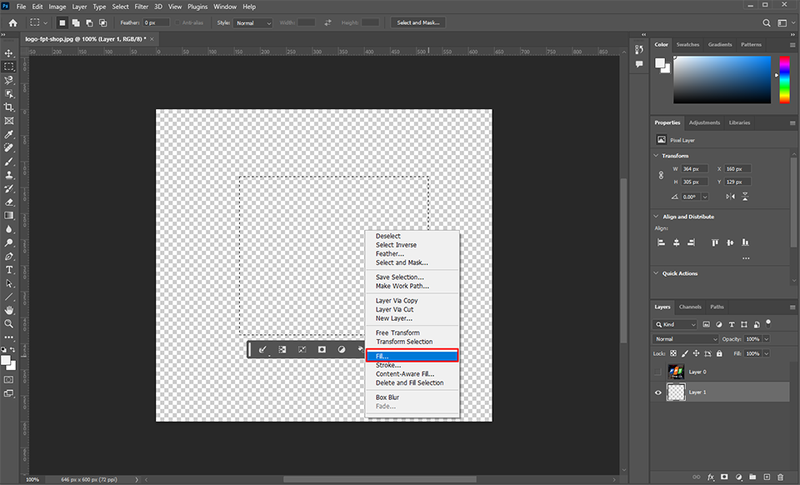Open the Edit Toolbar three-dots button
Image resolution: width=800 pixels, height=485 pixels.
click(9, 337)
